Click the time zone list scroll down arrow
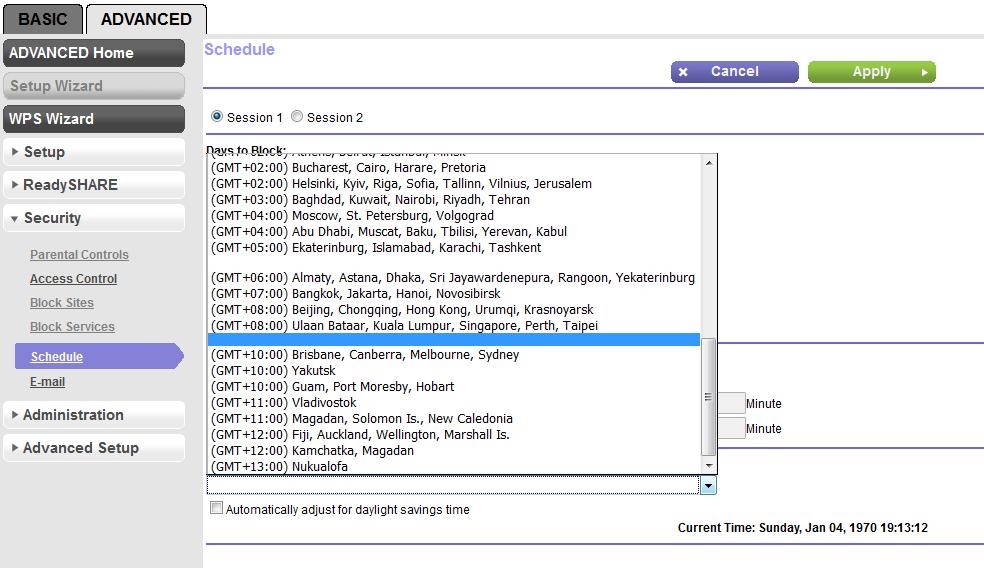The width and height of the screenshot is (984, 568). pos(709,466)
